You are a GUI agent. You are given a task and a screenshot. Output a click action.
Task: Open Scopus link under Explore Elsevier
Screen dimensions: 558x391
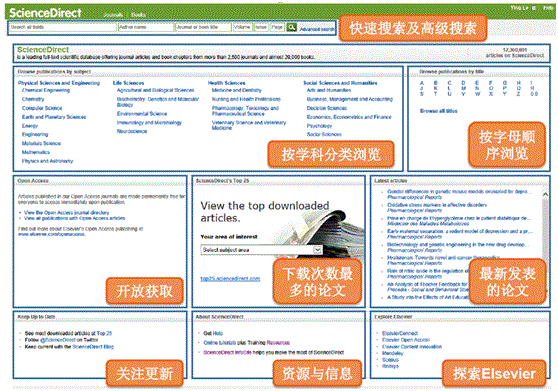(x=390, y=360)
